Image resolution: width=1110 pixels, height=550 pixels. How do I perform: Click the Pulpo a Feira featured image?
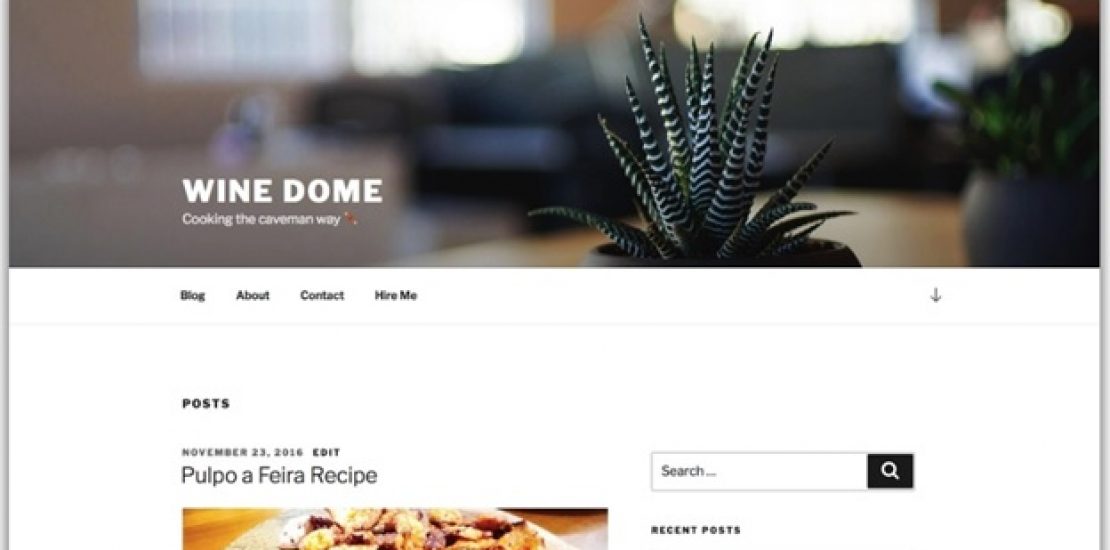pyautogui.click(x=395, y=529)
